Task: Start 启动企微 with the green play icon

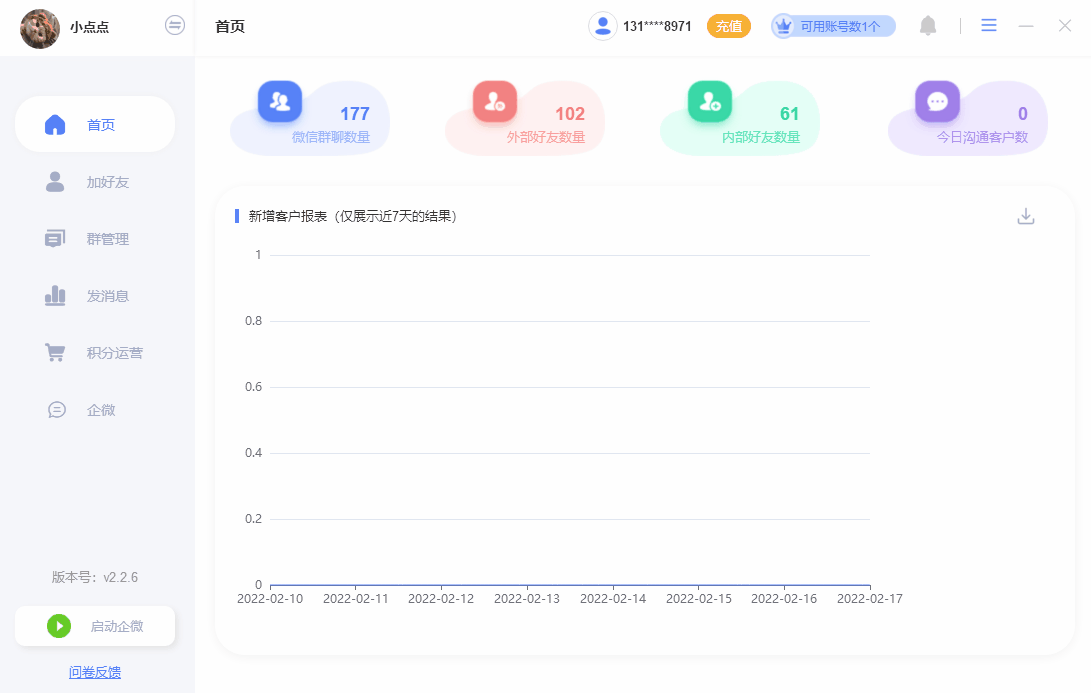Action: click(x=59, y=626)
